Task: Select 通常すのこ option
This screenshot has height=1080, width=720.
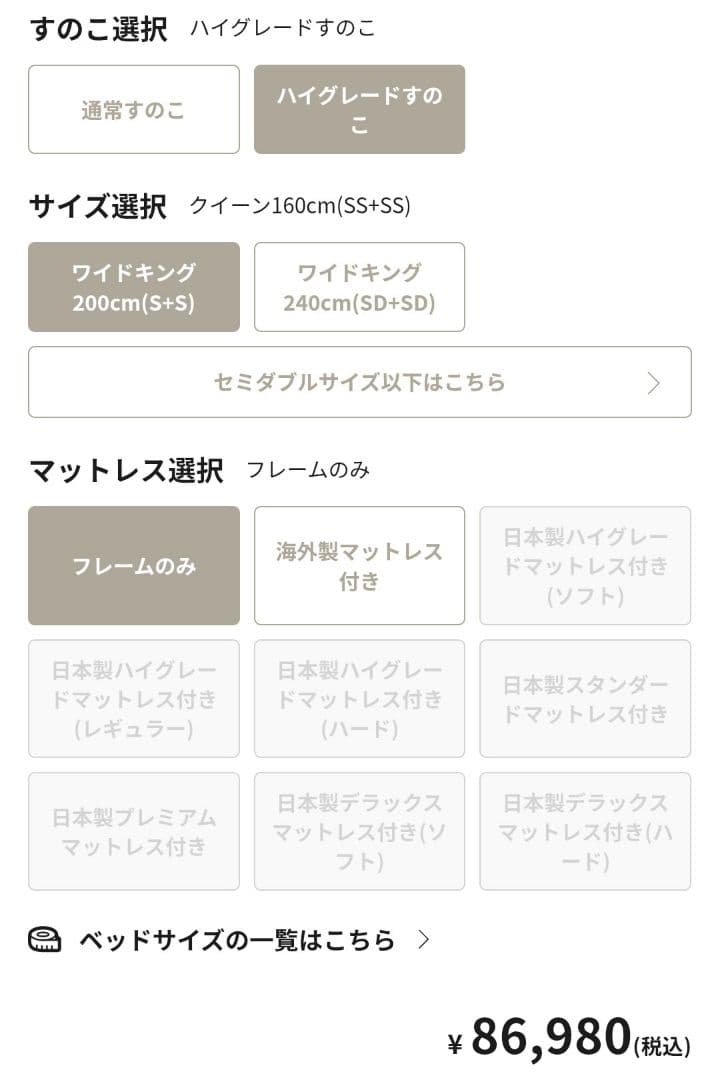Action: click(x=134, y=110)
